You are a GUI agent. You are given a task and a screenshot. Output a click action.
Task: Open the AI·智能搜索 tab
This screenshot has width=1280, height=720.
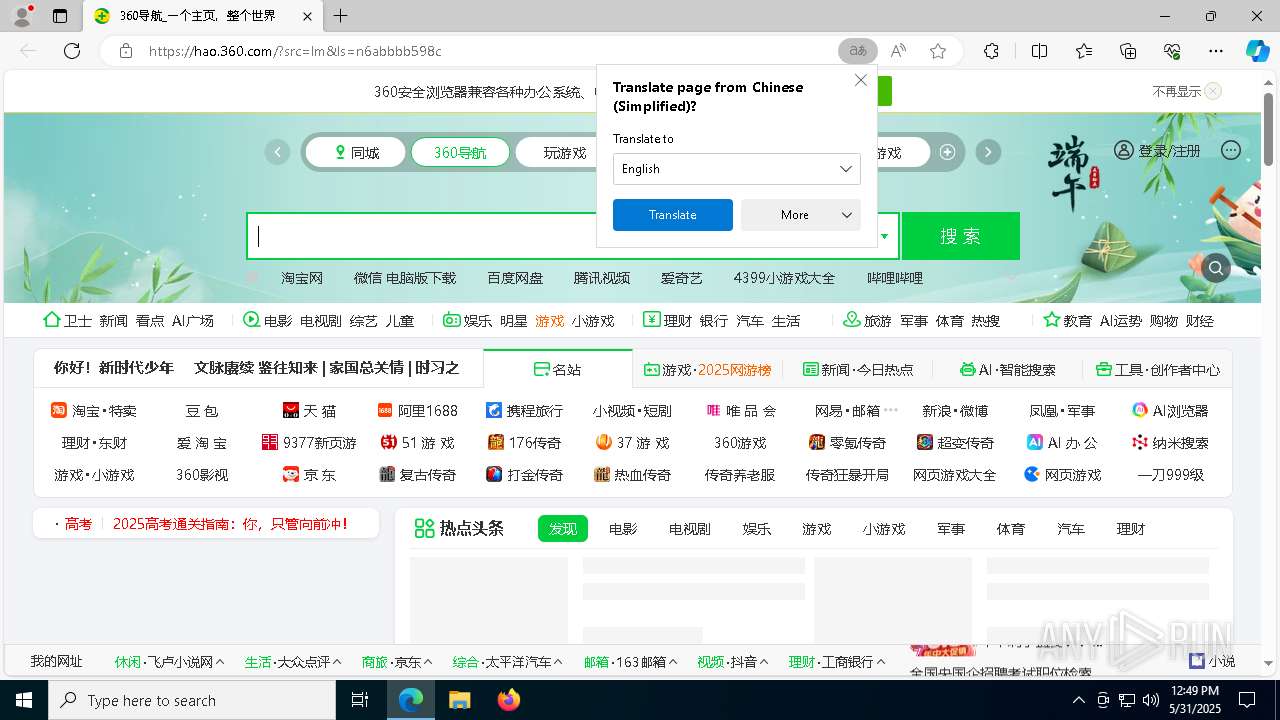point(1007,369)
